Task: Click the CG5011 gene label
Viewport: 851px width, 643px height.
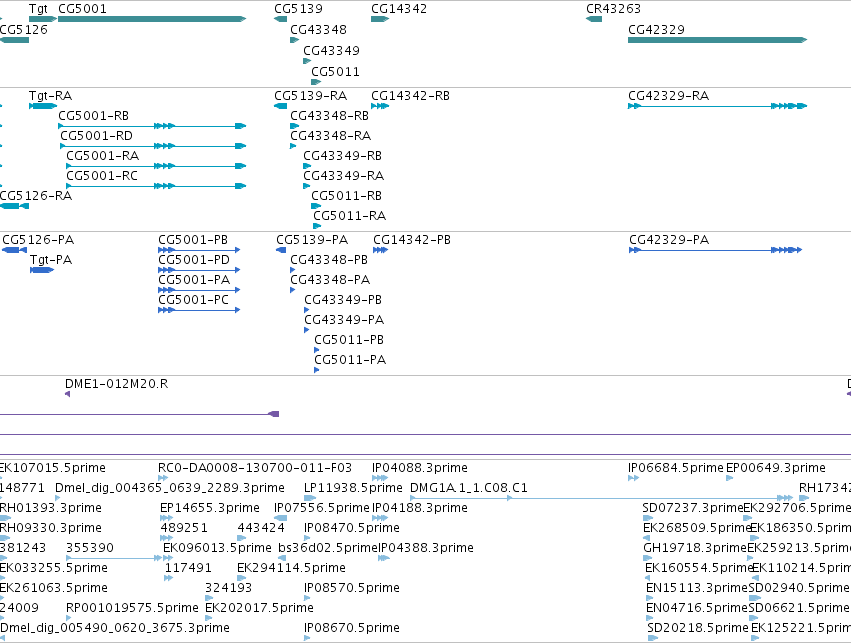Action: point(335,72)
